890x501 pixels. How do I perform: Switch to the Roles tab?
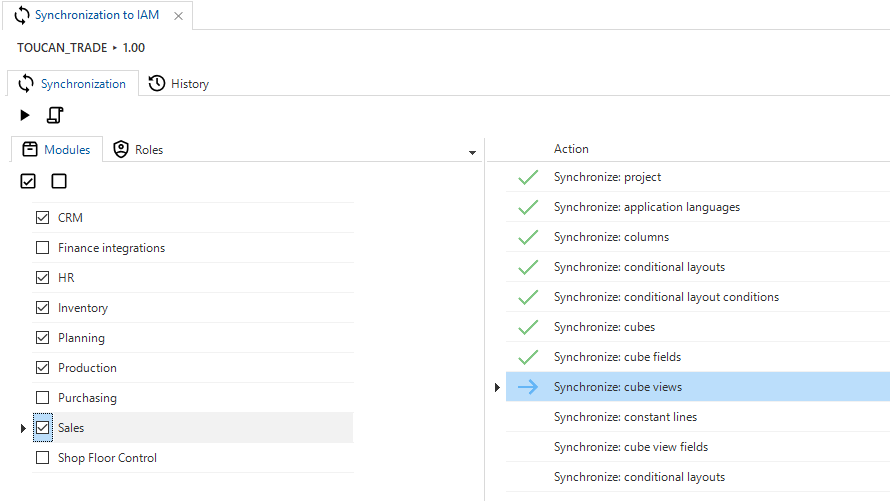[x=138, y=149]
